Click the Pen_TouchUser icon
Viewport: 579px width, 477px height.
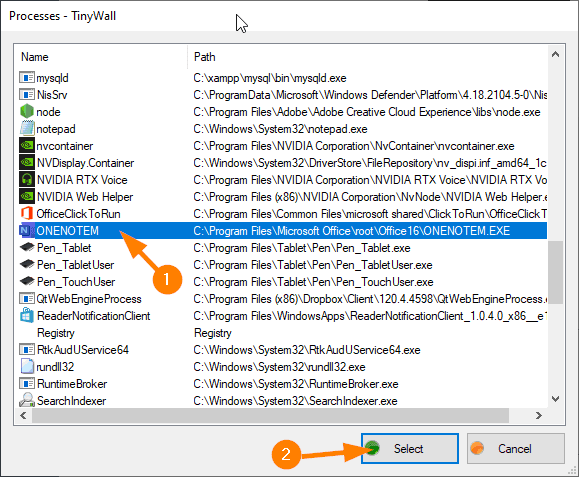pos(27,281)
